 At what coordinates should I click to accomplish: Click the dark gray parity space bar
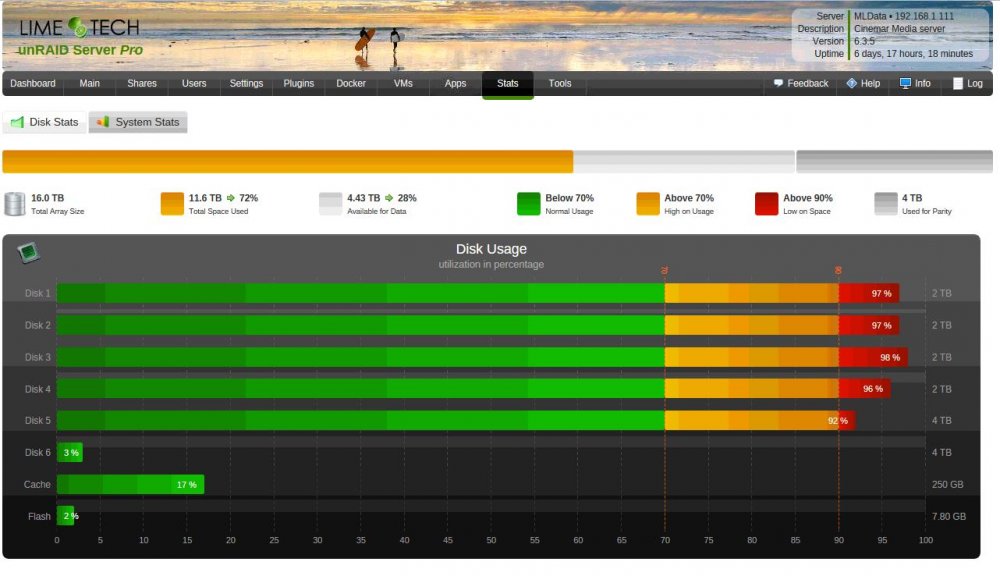tap(894, 161)
